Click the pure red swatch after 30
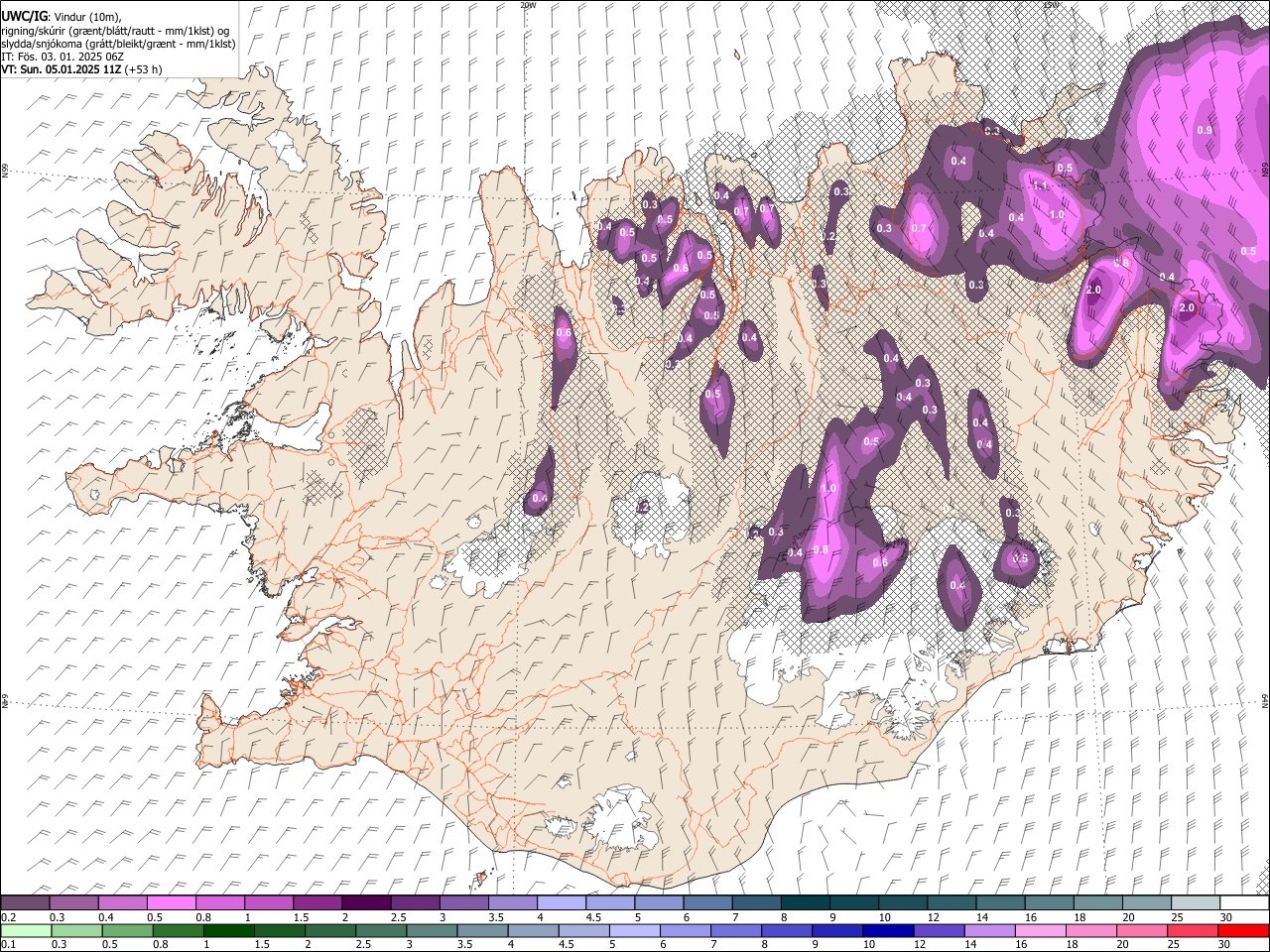 click(x=1244, y=930)
